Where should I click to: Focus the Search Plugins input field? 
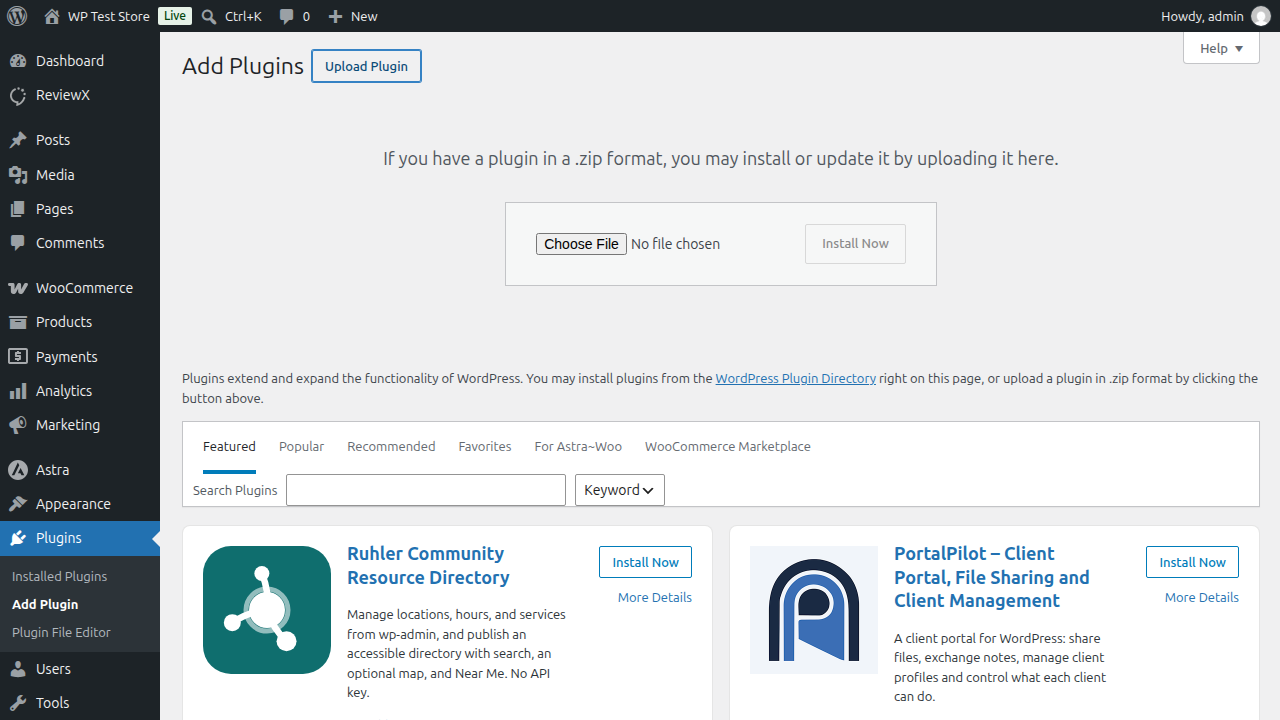point(426,490)
